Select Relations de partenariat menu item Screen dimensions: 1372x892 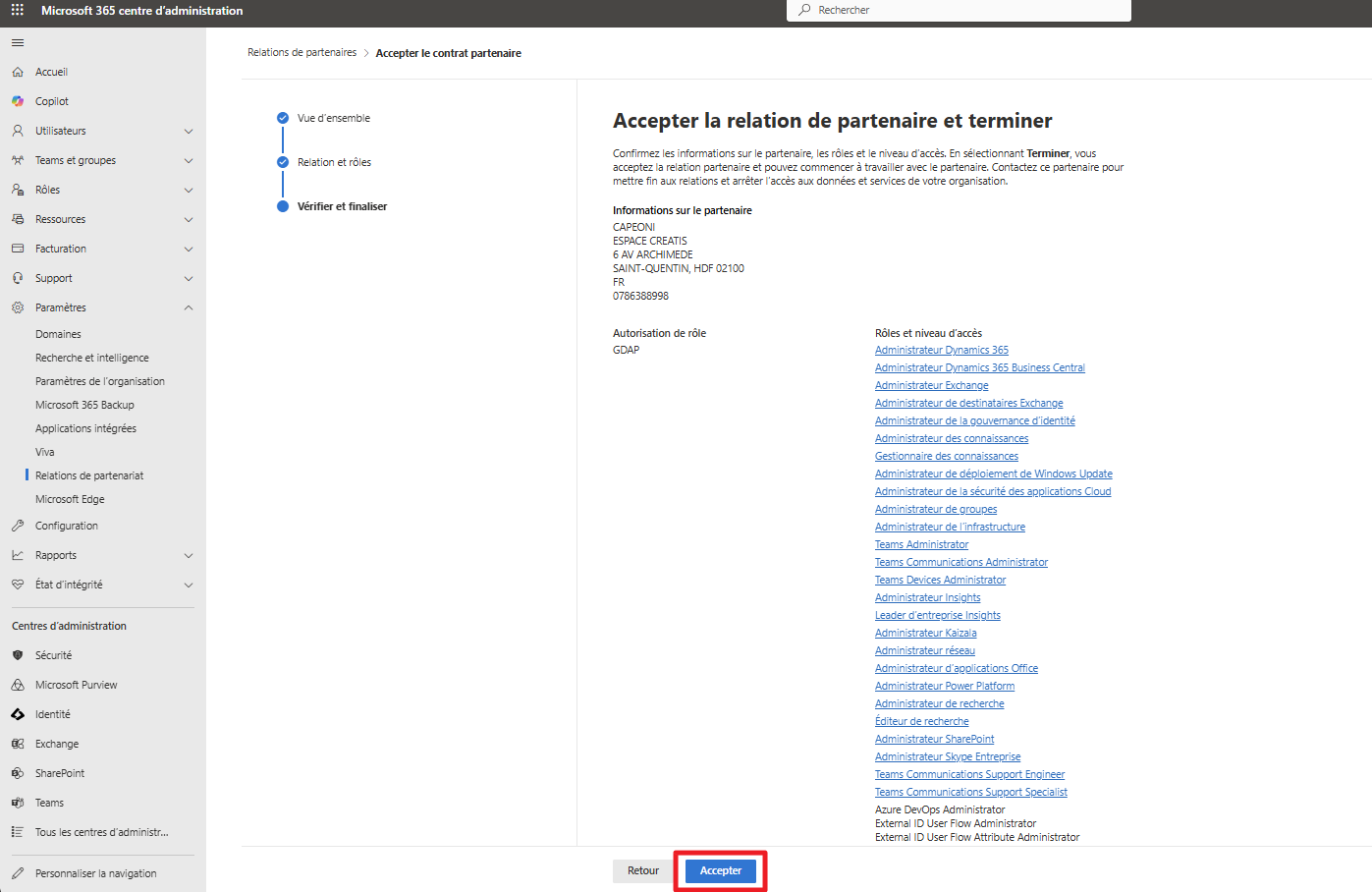89,475
